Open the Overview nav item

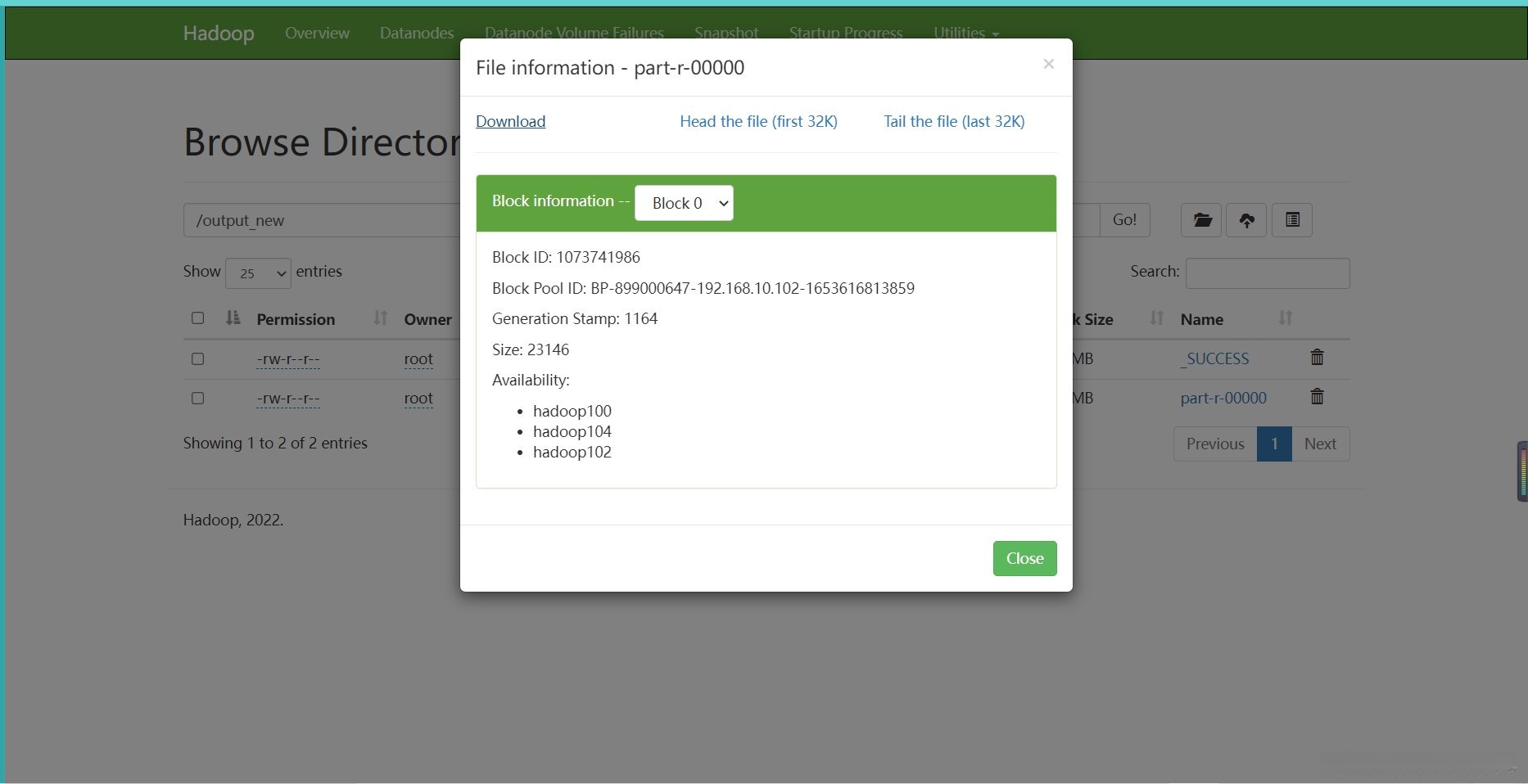tap(317, 33)
